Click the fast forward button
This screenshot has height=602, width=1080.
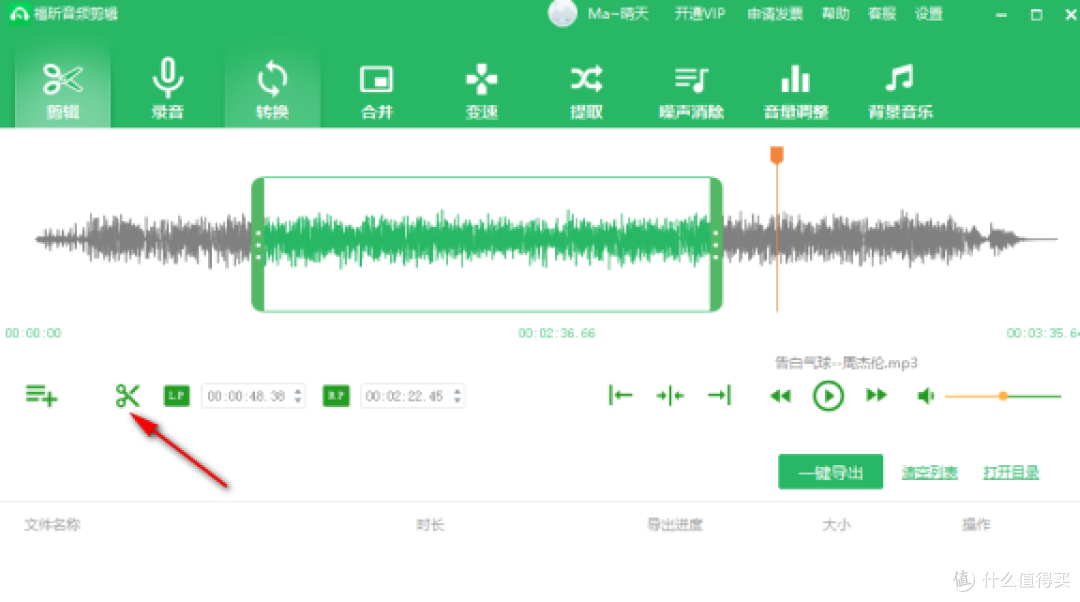coord(876,395)
